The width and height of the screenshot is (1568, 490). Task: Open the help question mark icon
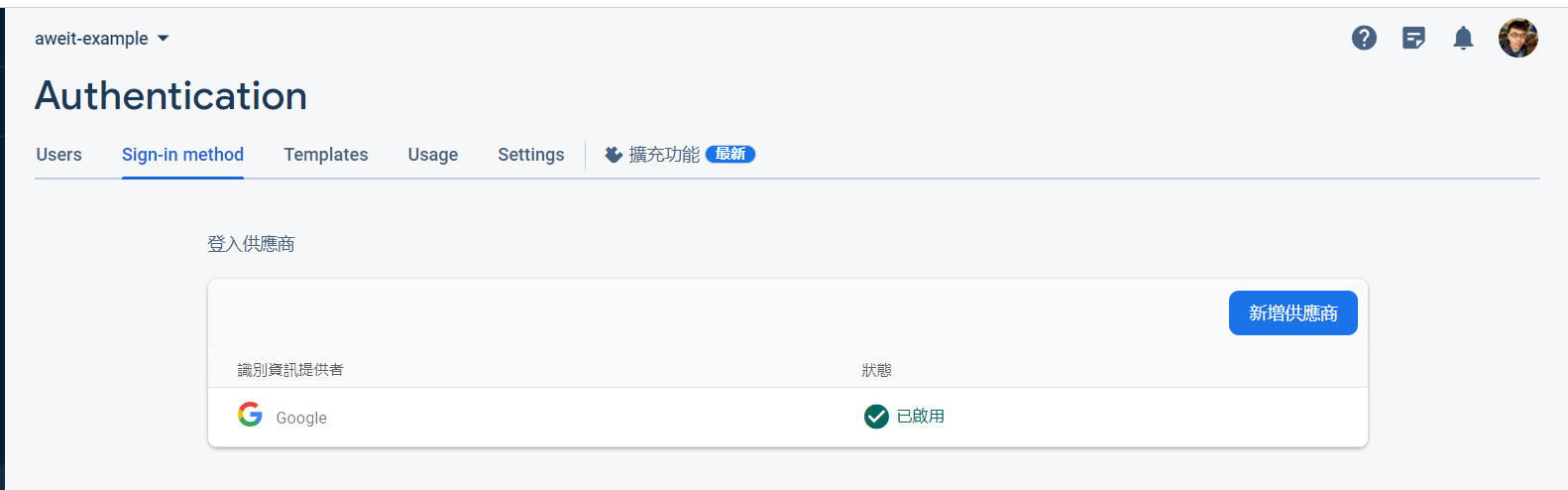point(1364,38)
